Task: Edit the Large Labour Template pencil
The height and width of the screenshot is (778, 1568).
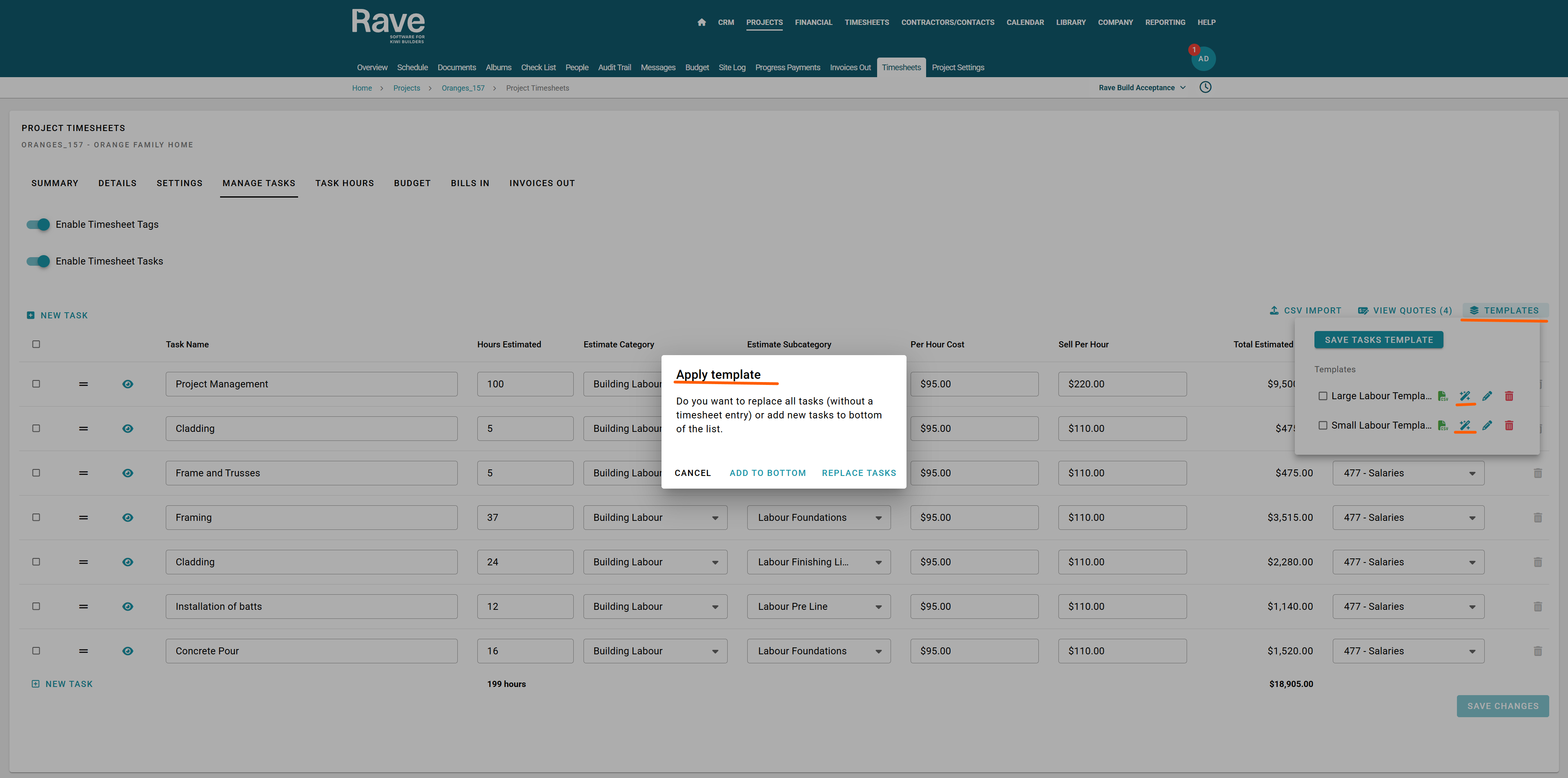Action: 1487,396
